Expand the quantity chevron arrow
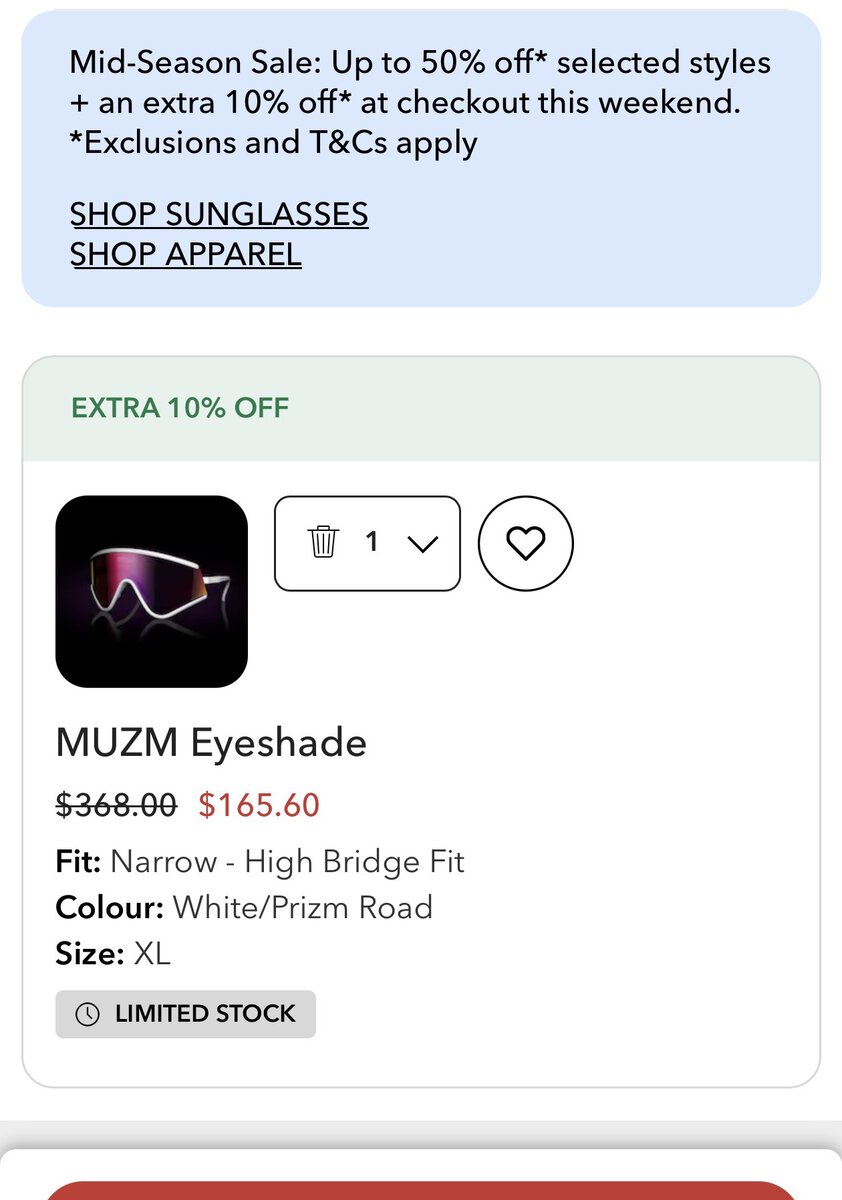842x1200 pixels. pos(423,544)
